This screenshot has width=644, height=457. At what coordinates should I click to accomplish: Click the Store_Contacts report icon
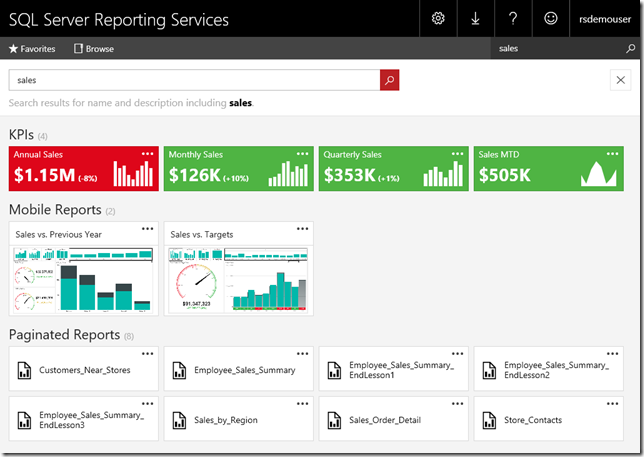(490, 421)
